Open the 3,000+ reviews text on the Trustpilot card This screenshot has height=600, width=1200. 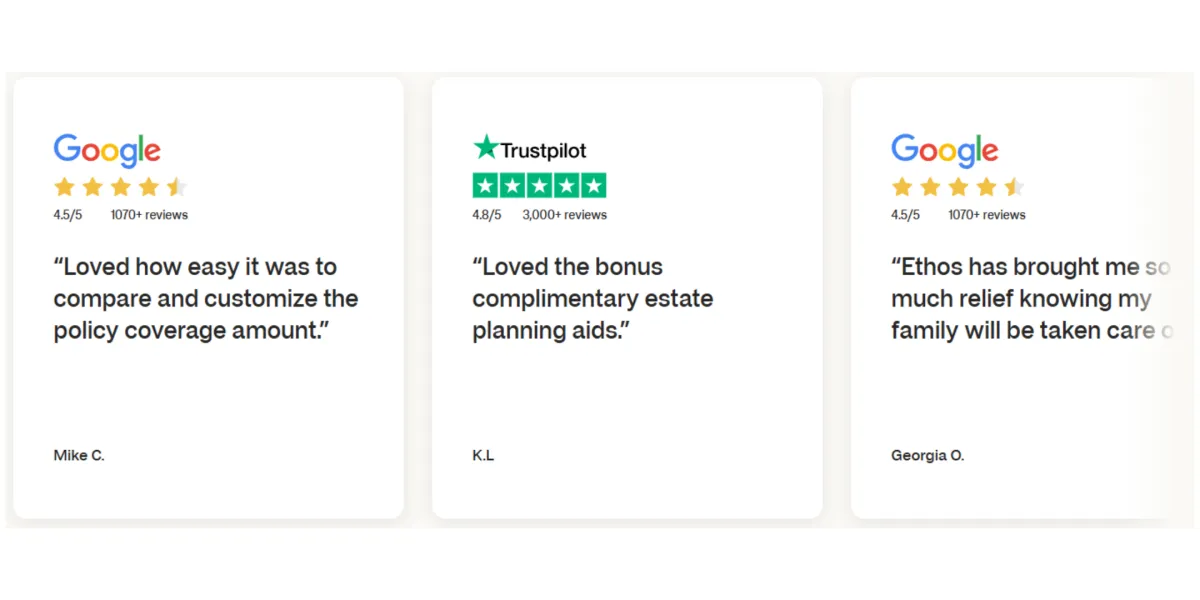click(x=564, y=215)
